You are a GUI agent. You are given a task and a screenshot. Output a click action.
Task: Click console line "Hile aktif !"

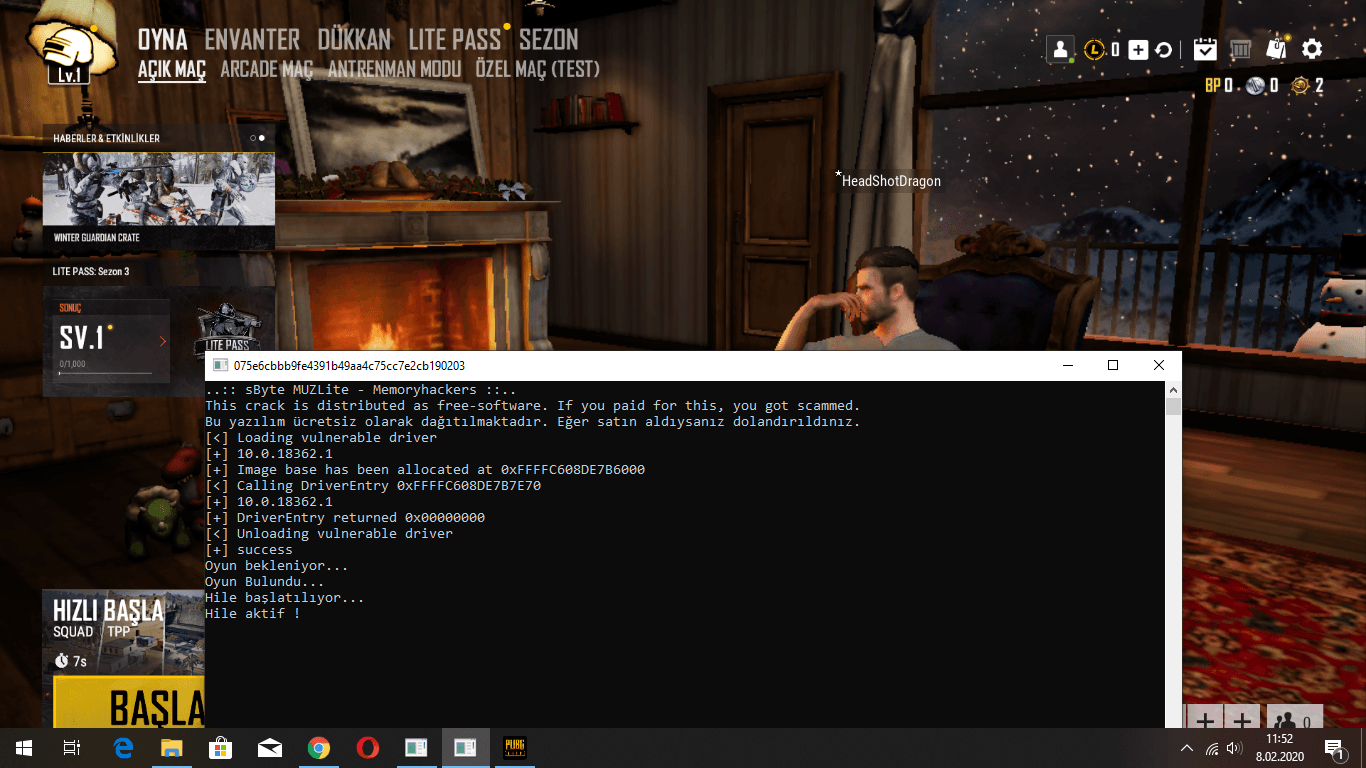(252, 613)
